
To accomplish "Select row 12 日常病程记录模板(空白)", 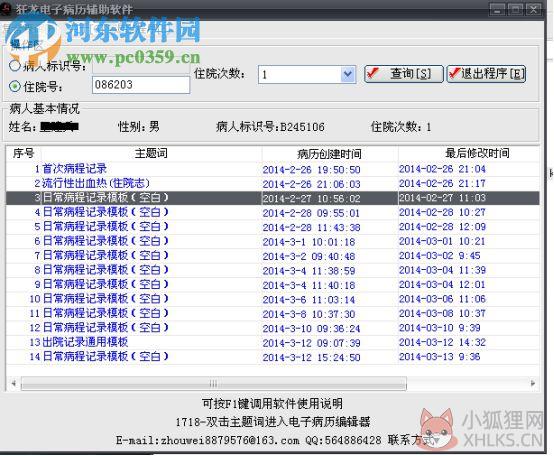I will (272, 328).
